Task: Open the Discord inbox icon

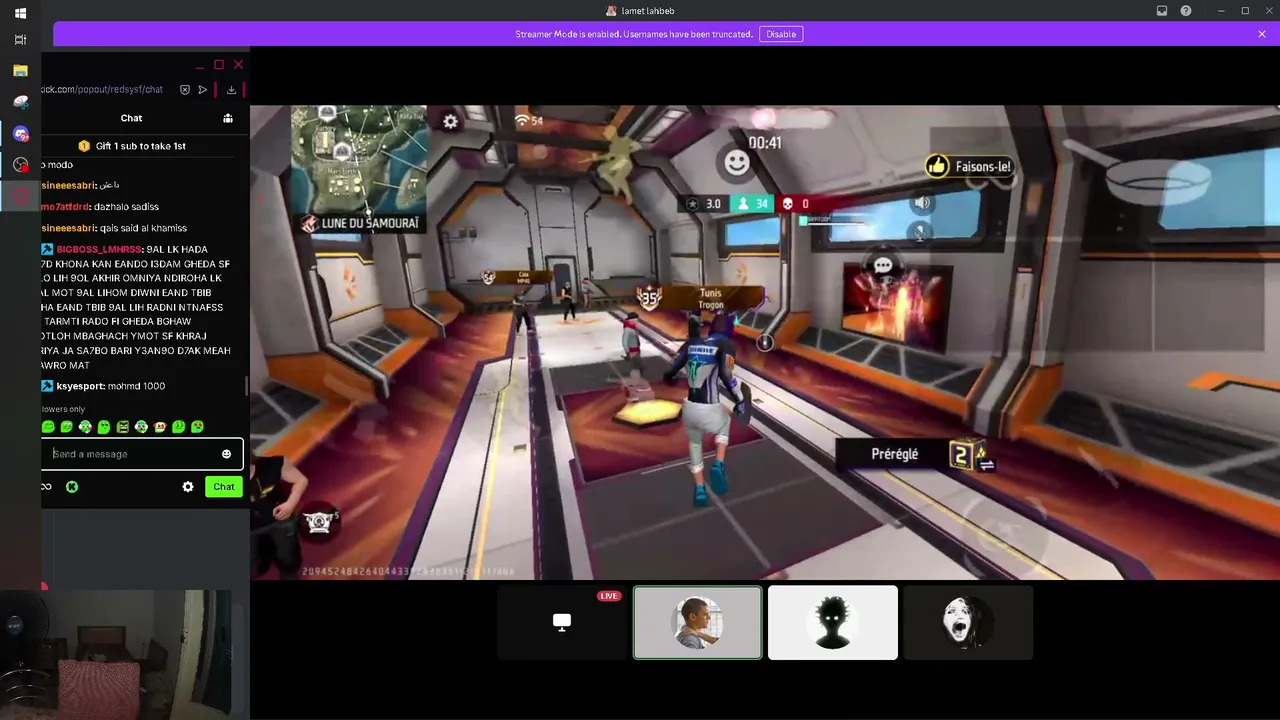Action: [1162, 11]
